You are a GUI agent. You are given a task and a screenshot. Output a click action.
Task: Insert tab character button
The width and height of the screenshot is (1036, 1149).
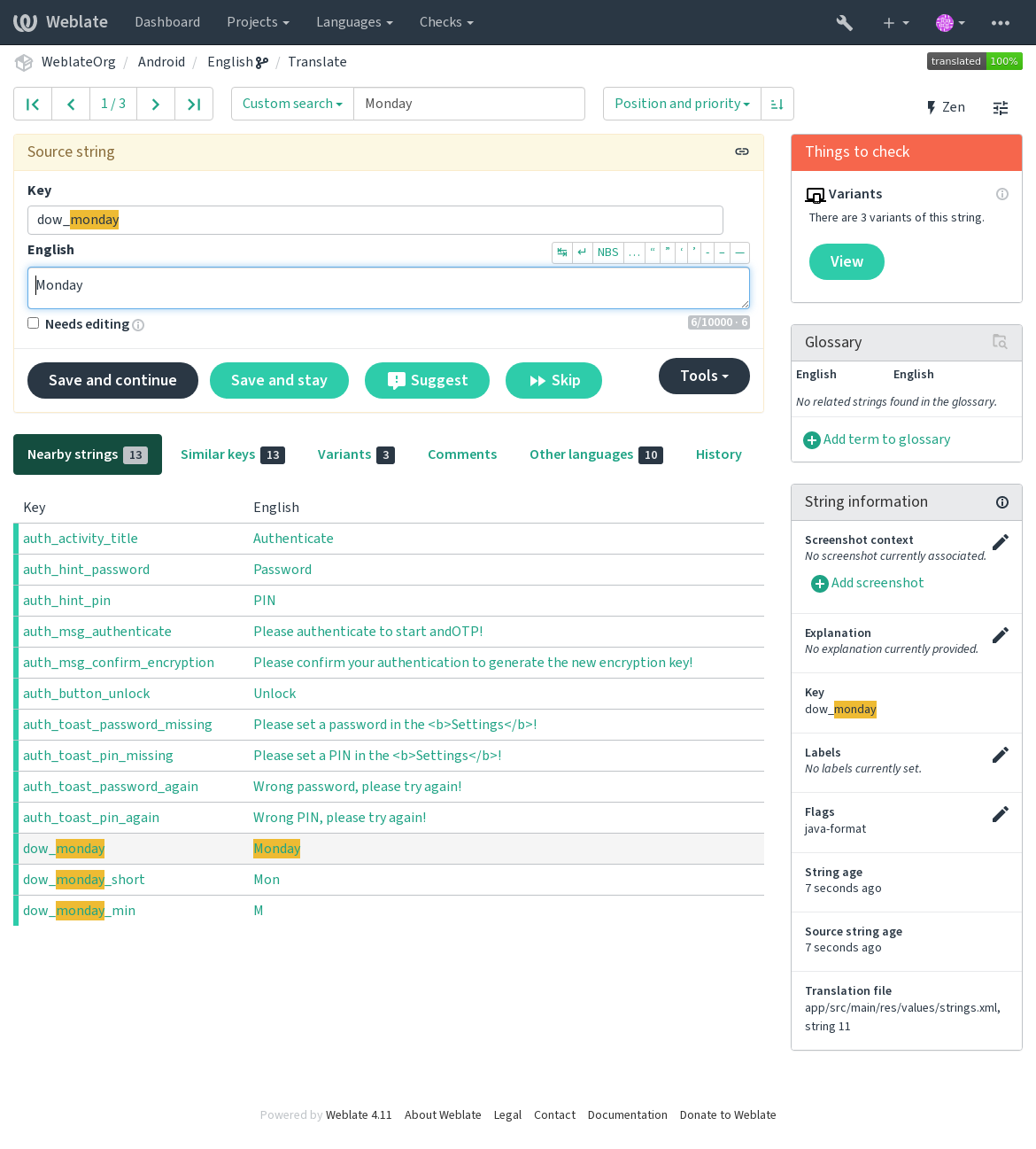click(561, 252)
